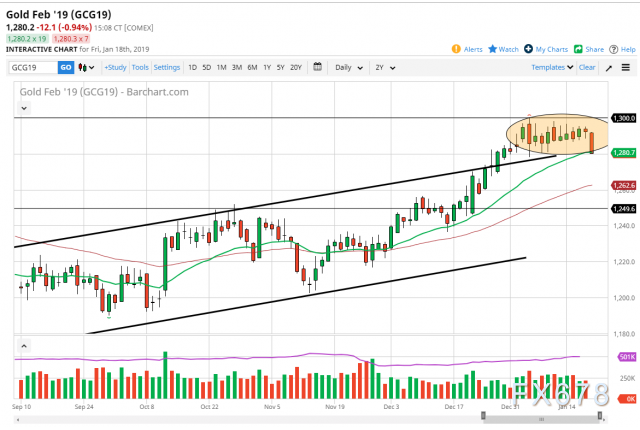Open the hamburger menu icon

[x=628, y=67]
